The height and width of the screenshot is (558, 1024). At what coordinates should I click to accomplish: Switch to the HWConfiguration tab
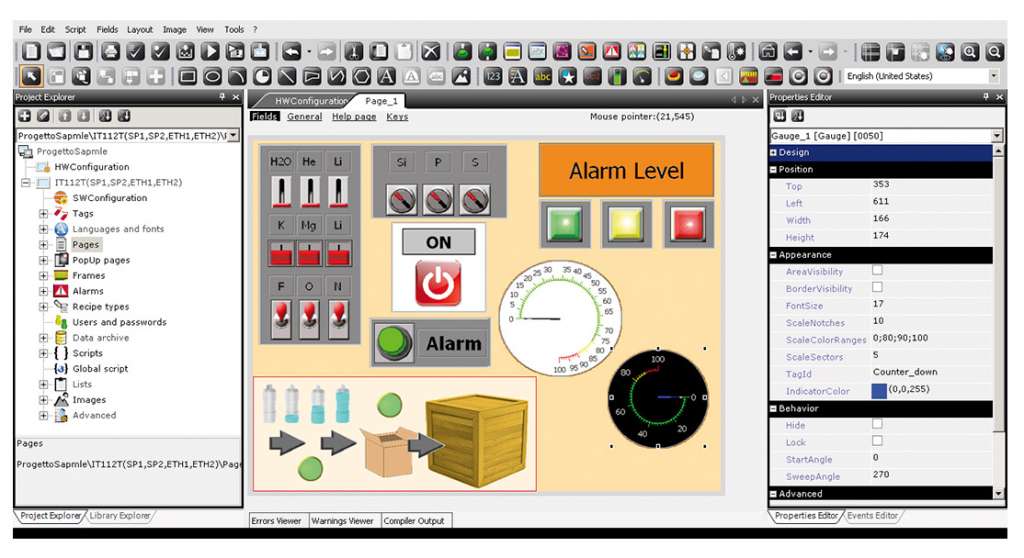point(308,101)
